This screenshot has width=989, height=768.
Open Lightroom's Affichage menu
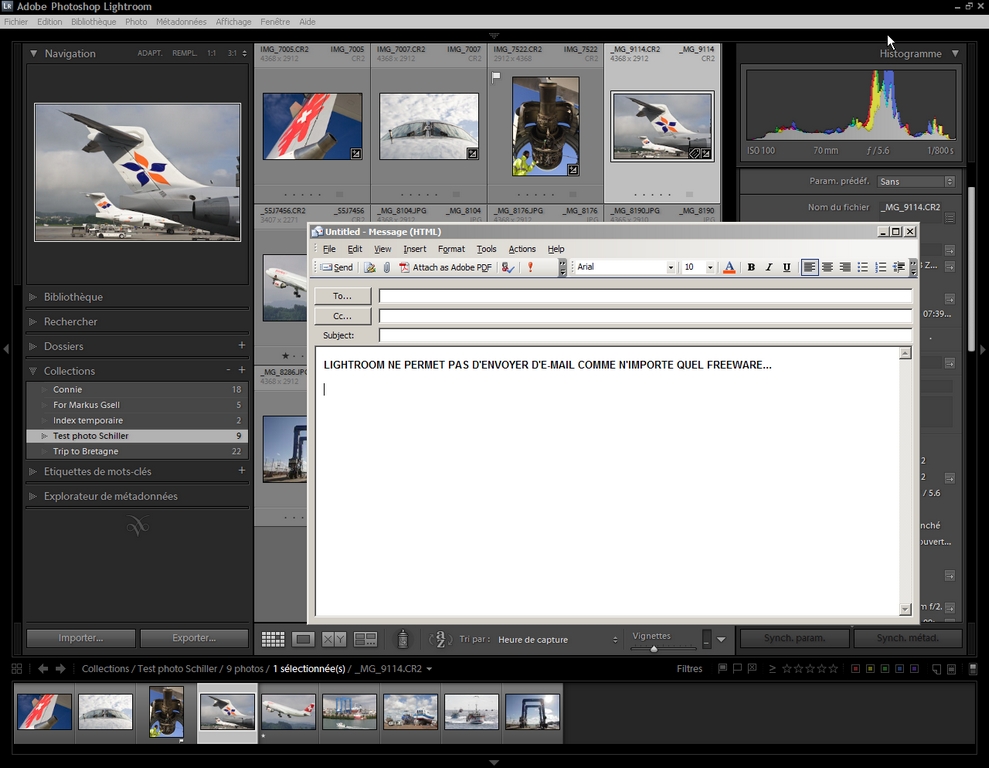pos(233,21)
